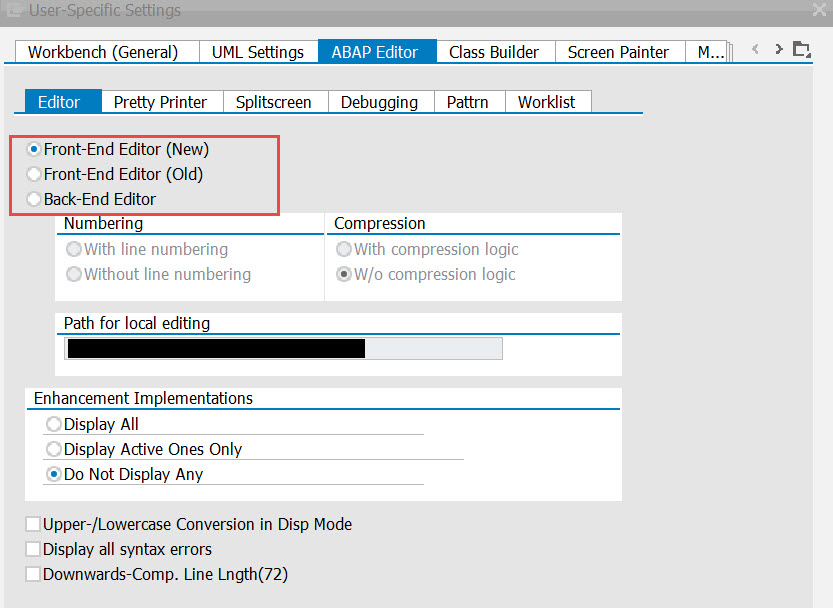Image resolution: width=833 pixels, height=608 pixels.
Task: Close the User-Specific Settings dialog
Action: pos(820,9)
